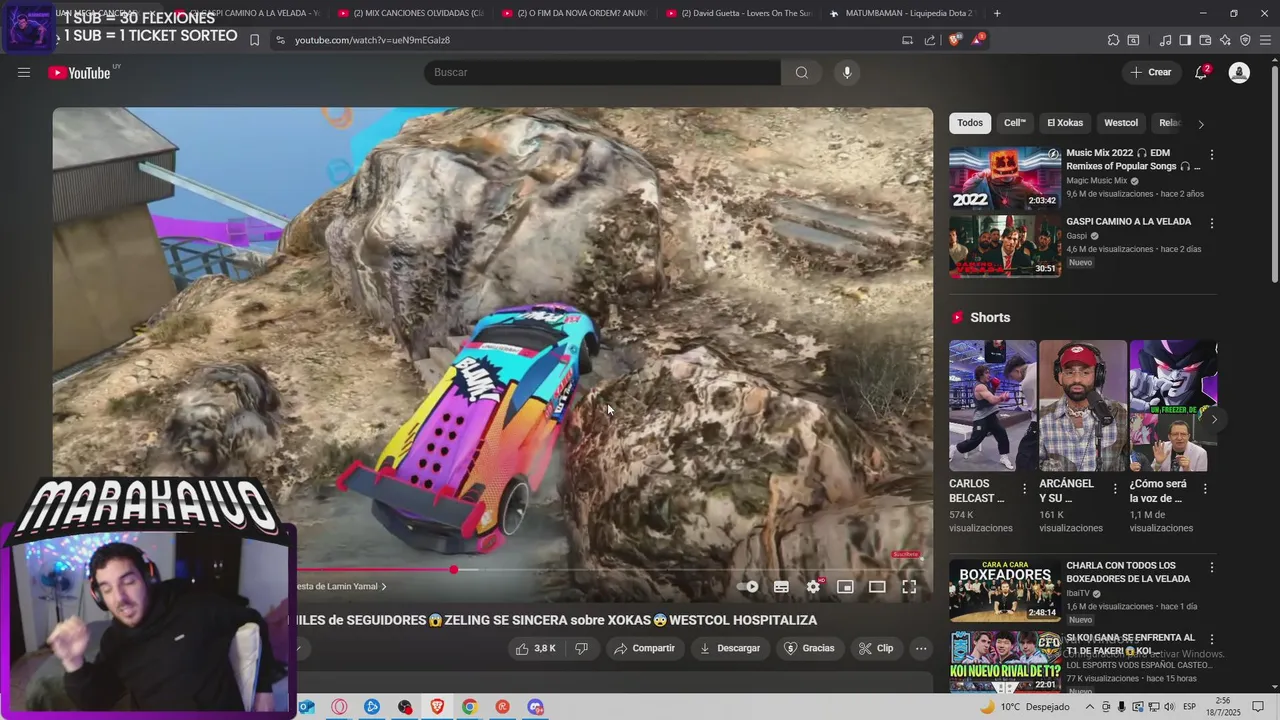Image resolution: width=1280 pixels, height=720 pixels.
Task: Open Music Mix 2022 video thumbnail
Action: point(1005,178)
